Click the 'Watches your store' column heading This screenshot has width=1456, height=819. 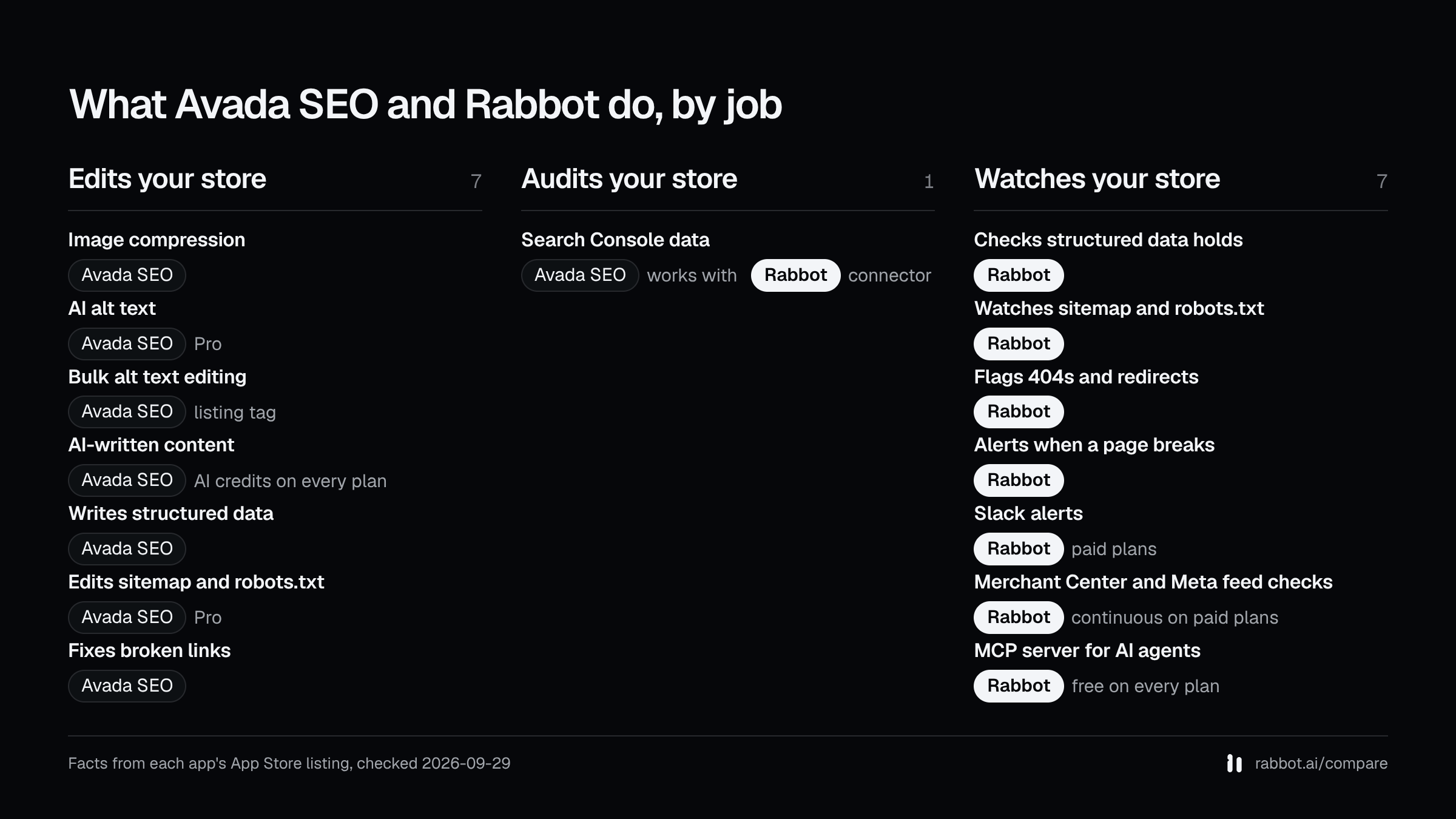[x=1097, y=180]
